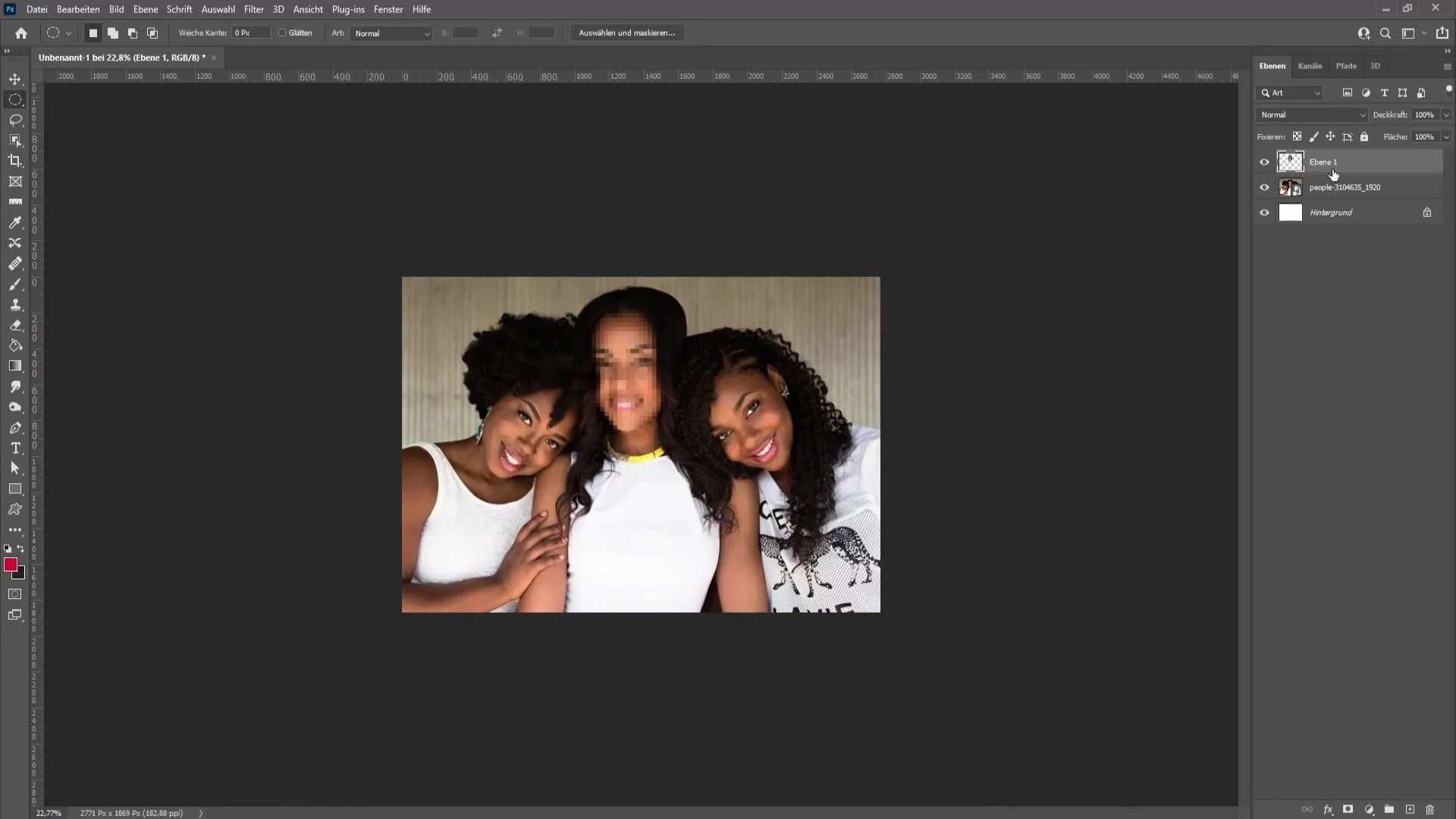1456x819 pixels.
Task: Open the Filter menu
Action: 253,9
